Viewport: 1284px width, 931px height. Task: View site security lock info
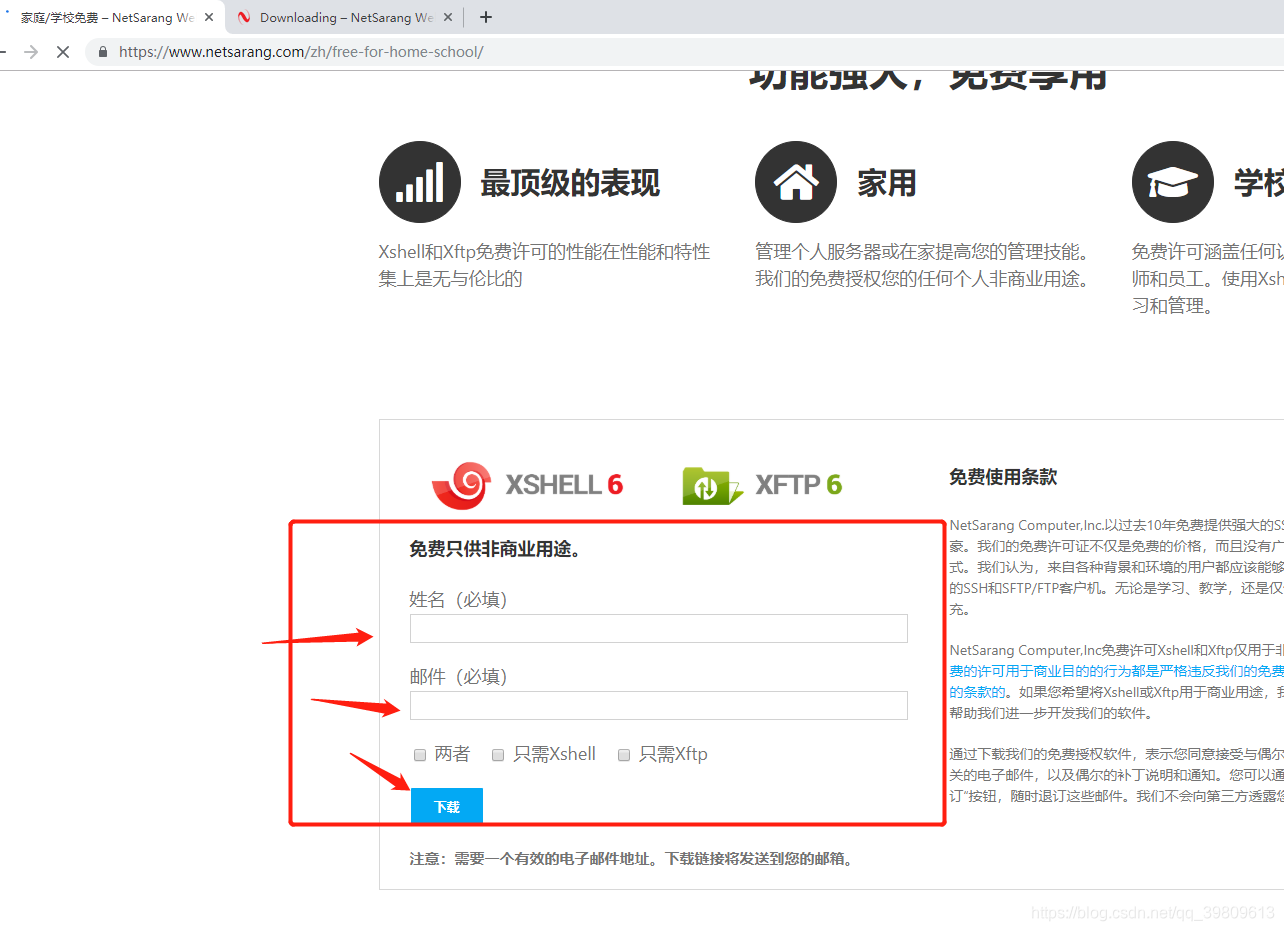tap(103, 52)
